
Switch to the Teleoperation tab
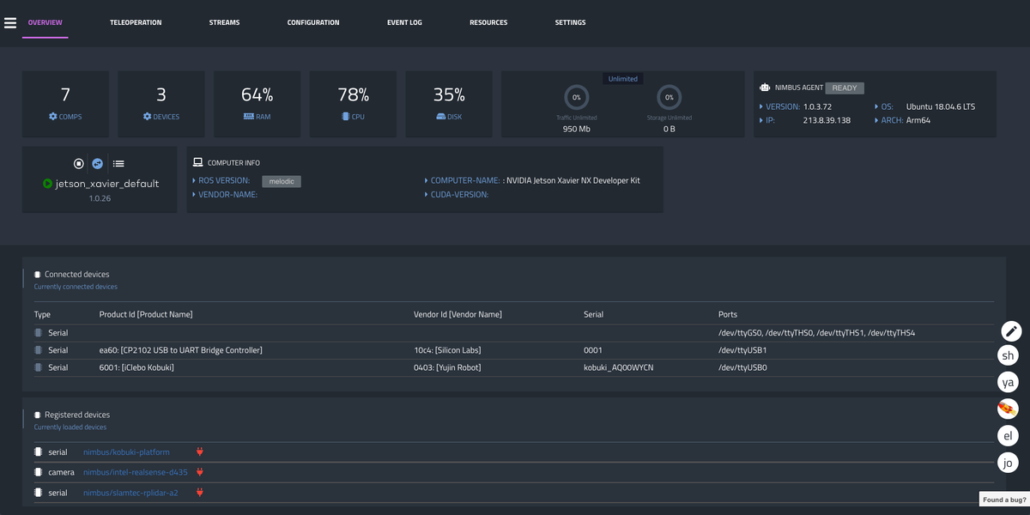[x=135, y=22]
